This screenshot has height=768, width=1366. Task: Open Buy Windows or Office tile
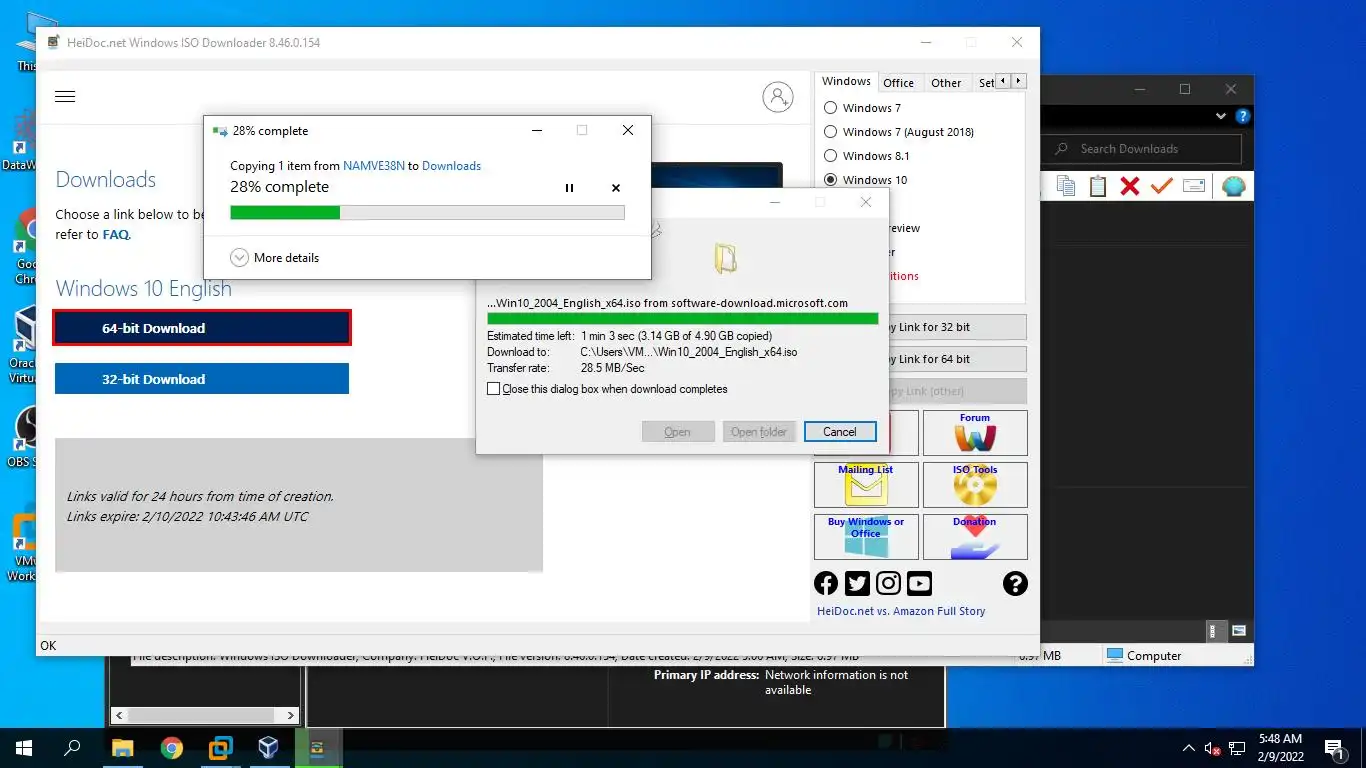point(866,537)
